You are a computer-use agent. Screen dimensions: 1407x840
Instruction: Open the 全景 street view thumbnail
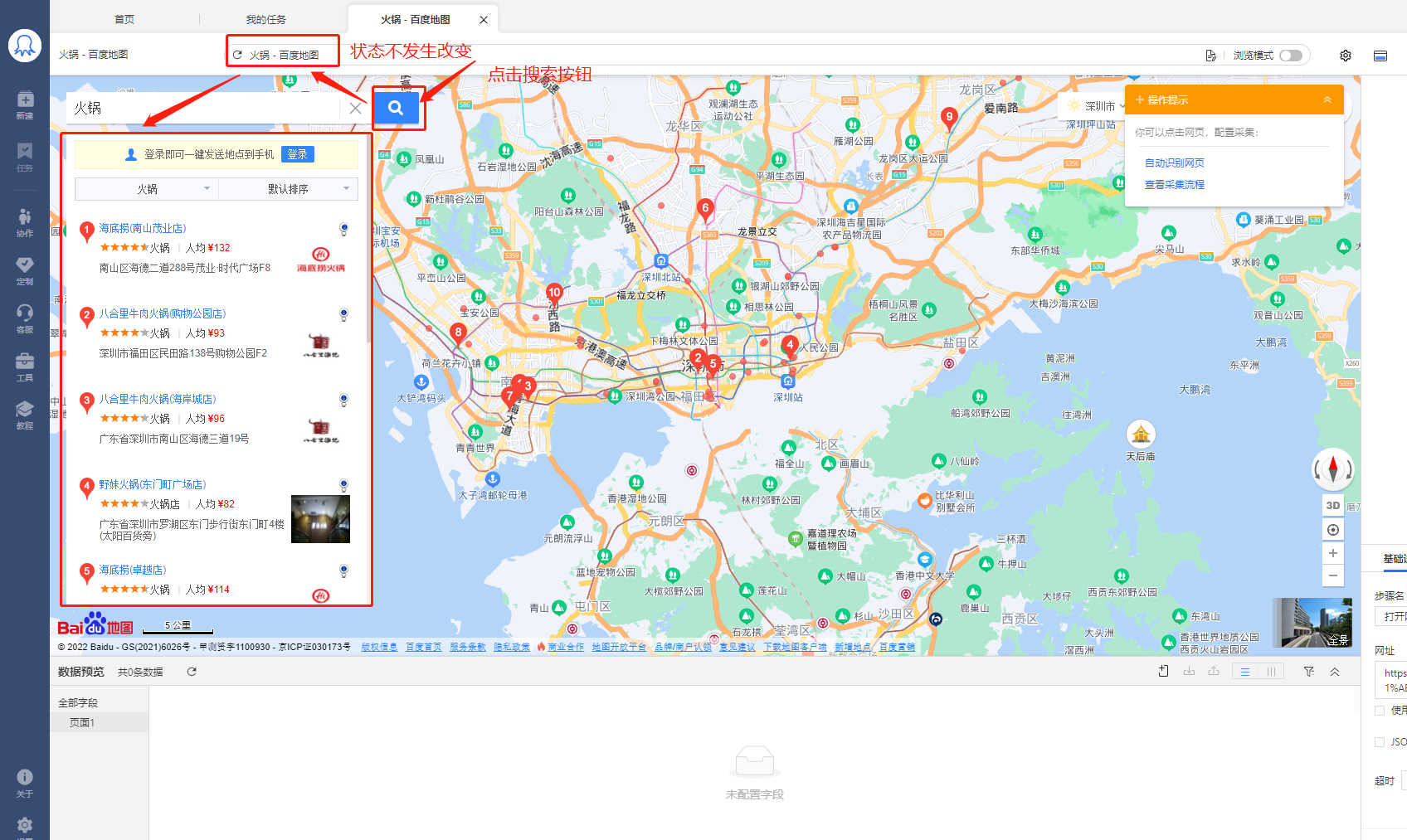pos(1312,623)
